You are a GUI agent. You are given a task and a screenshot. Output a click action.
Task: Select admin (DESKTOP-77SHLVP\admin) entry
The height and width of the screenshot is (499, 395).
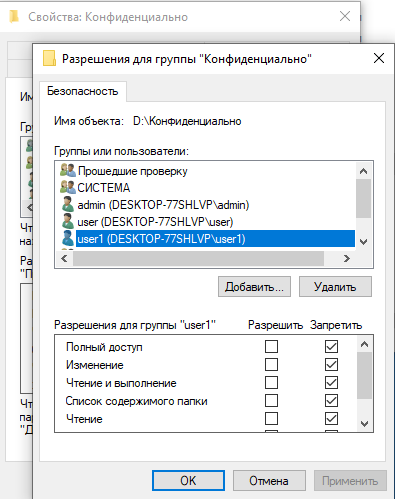tap(163, 205)
